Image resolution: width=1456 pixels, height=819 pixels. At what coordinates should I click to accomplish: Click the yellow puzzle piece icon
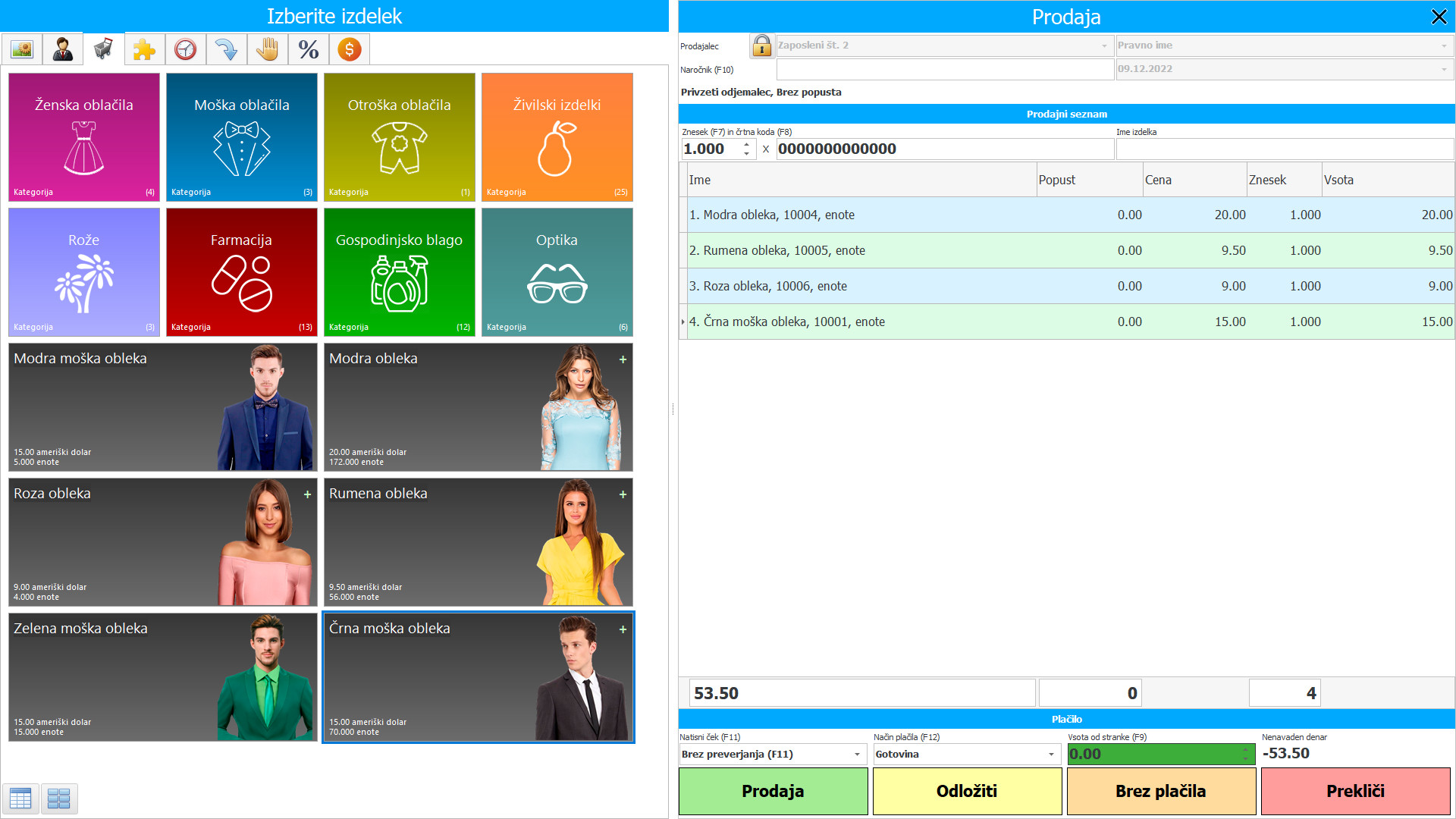coord(144,50)
